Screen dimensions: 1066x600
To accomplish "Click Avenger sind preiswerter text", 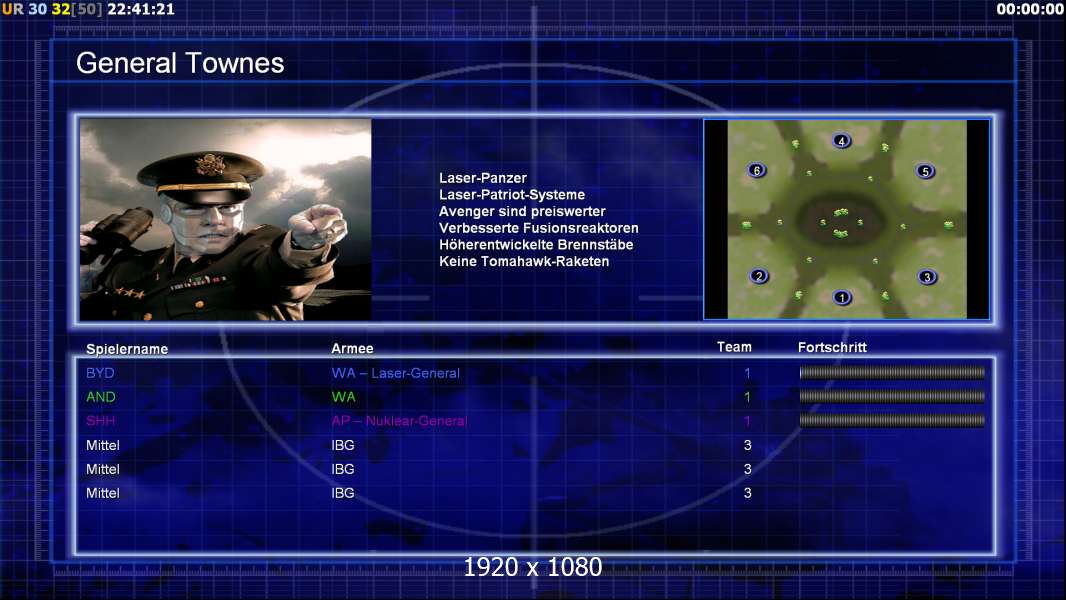I will coord(522,211).
